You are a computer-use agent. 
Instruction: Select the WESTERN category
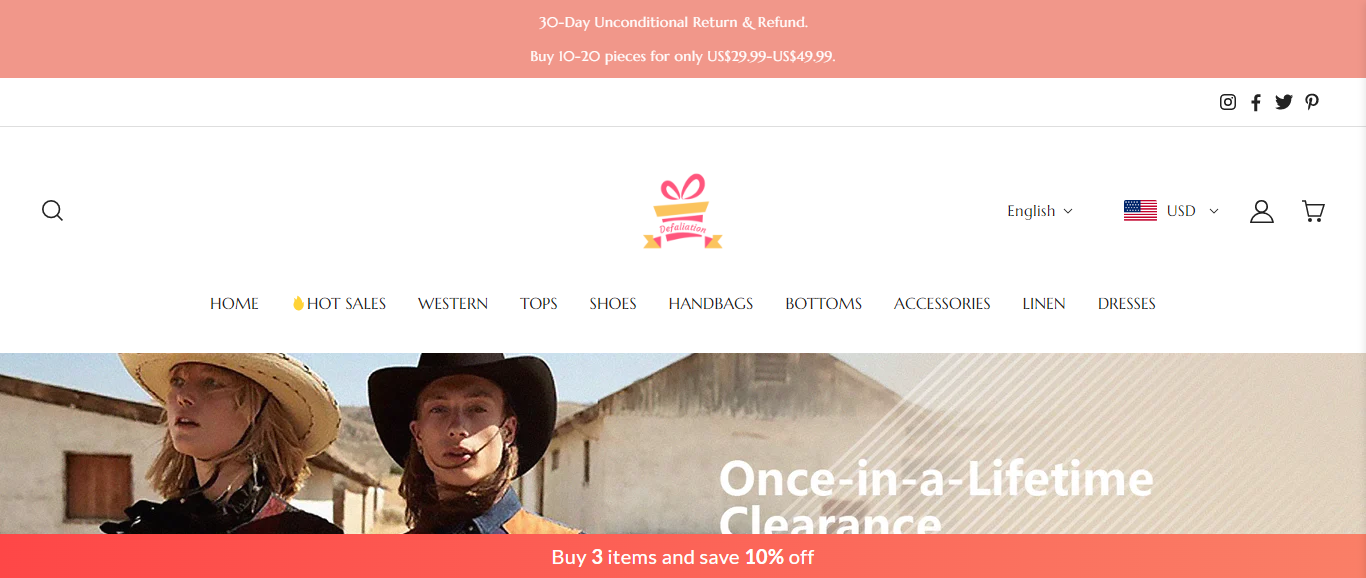453,304
